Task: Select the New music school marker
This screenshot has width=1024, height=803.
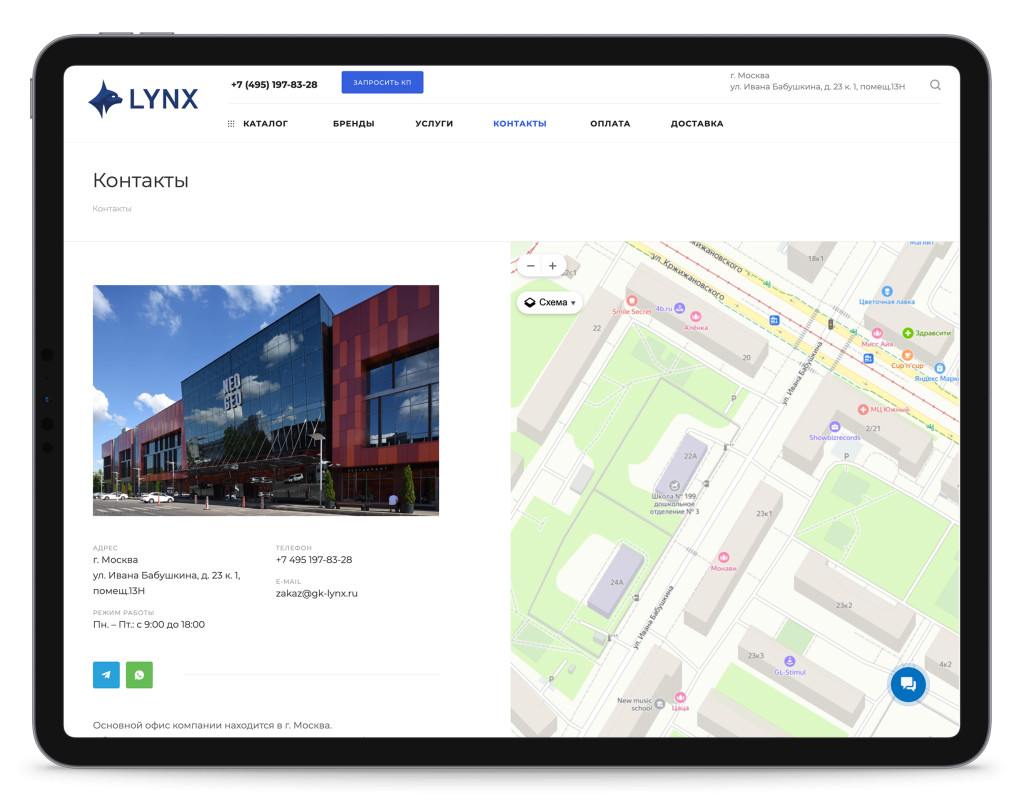Action: pyautogui.click(x=660, y=704)
